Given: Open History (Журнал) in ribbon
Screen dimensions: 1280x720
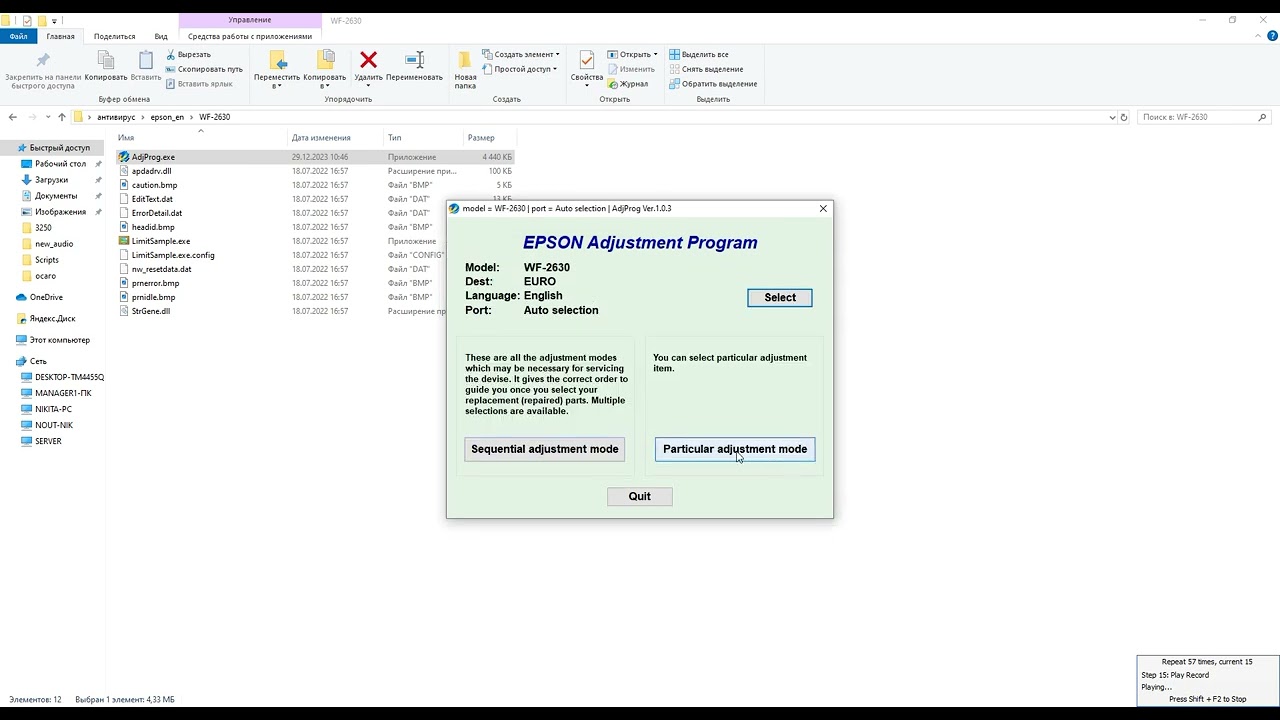Looking at the screenshot, I should [627, 84].
